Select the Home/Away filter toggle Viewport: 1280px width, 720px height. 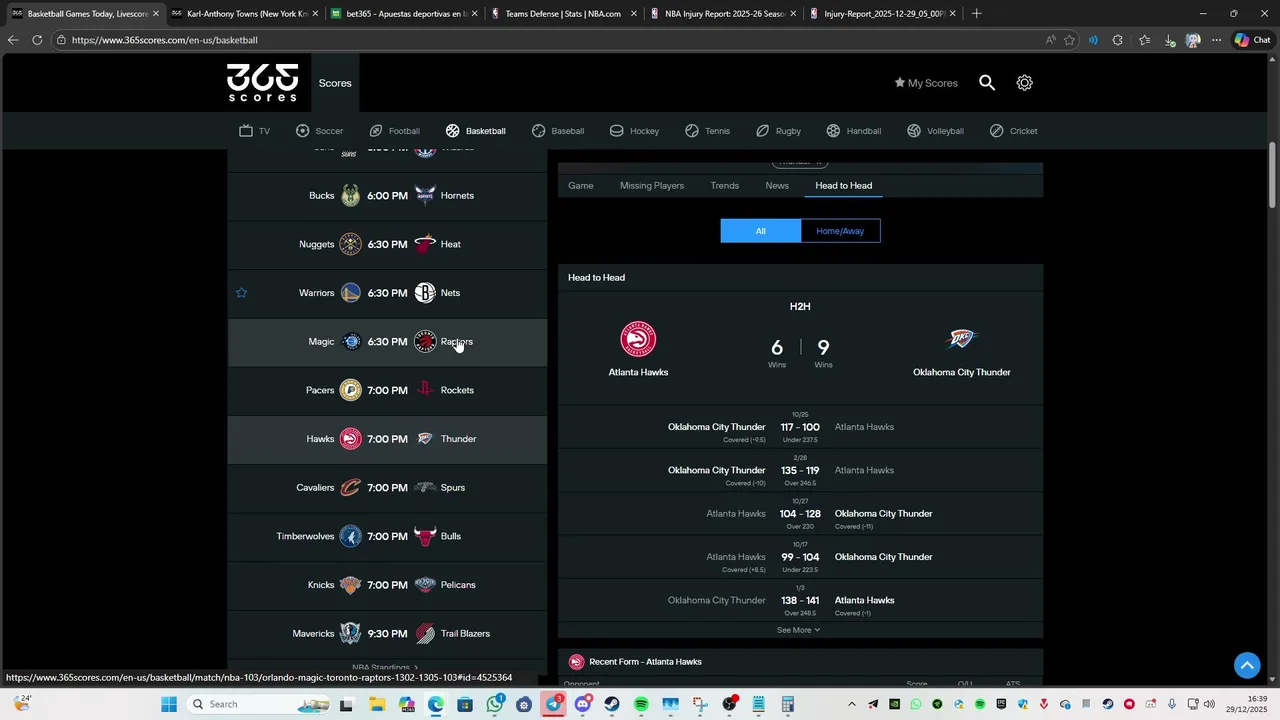click(840, 231)
